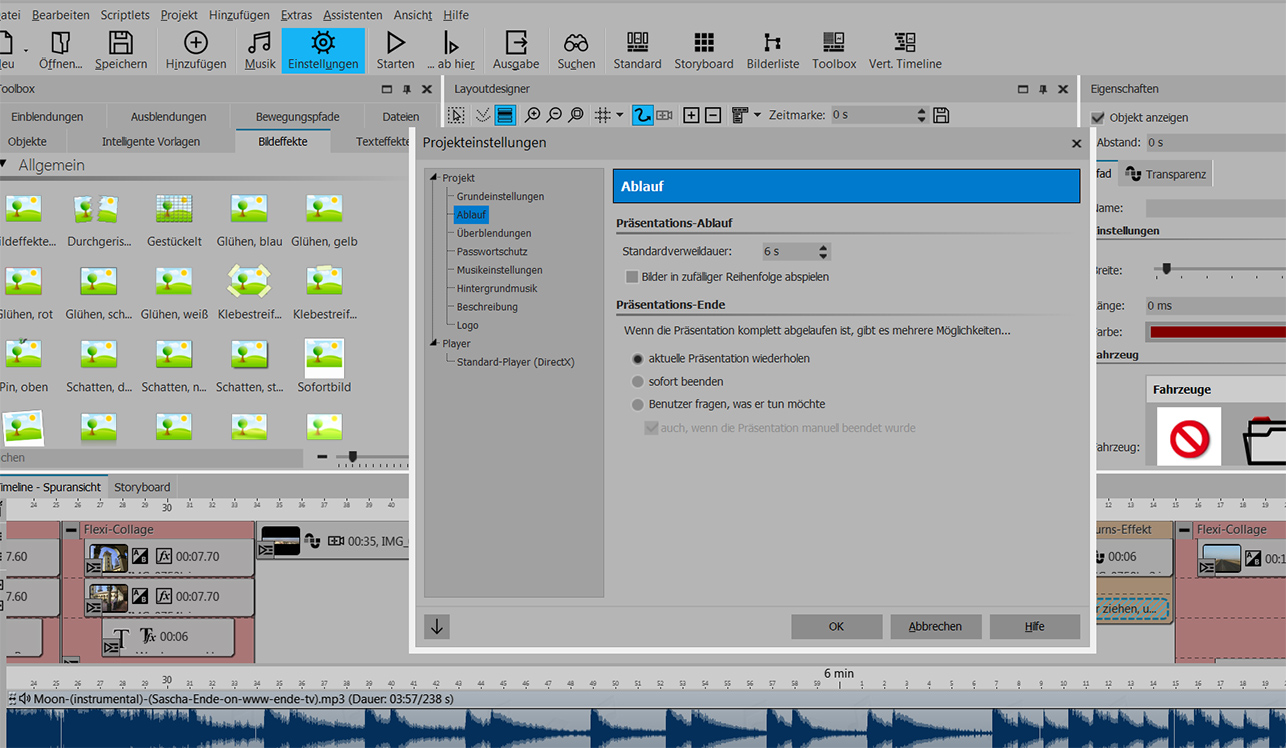
Task: Open the Ausgabe export icon
Action: pyautogui.click(x=516, y=43)
